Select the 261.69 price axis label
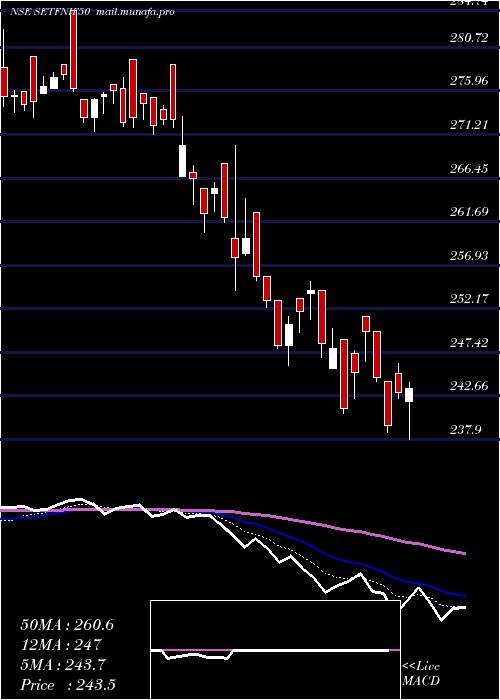Image resolution: width=500 pixels, height=700 pixels. click(469, 212)
